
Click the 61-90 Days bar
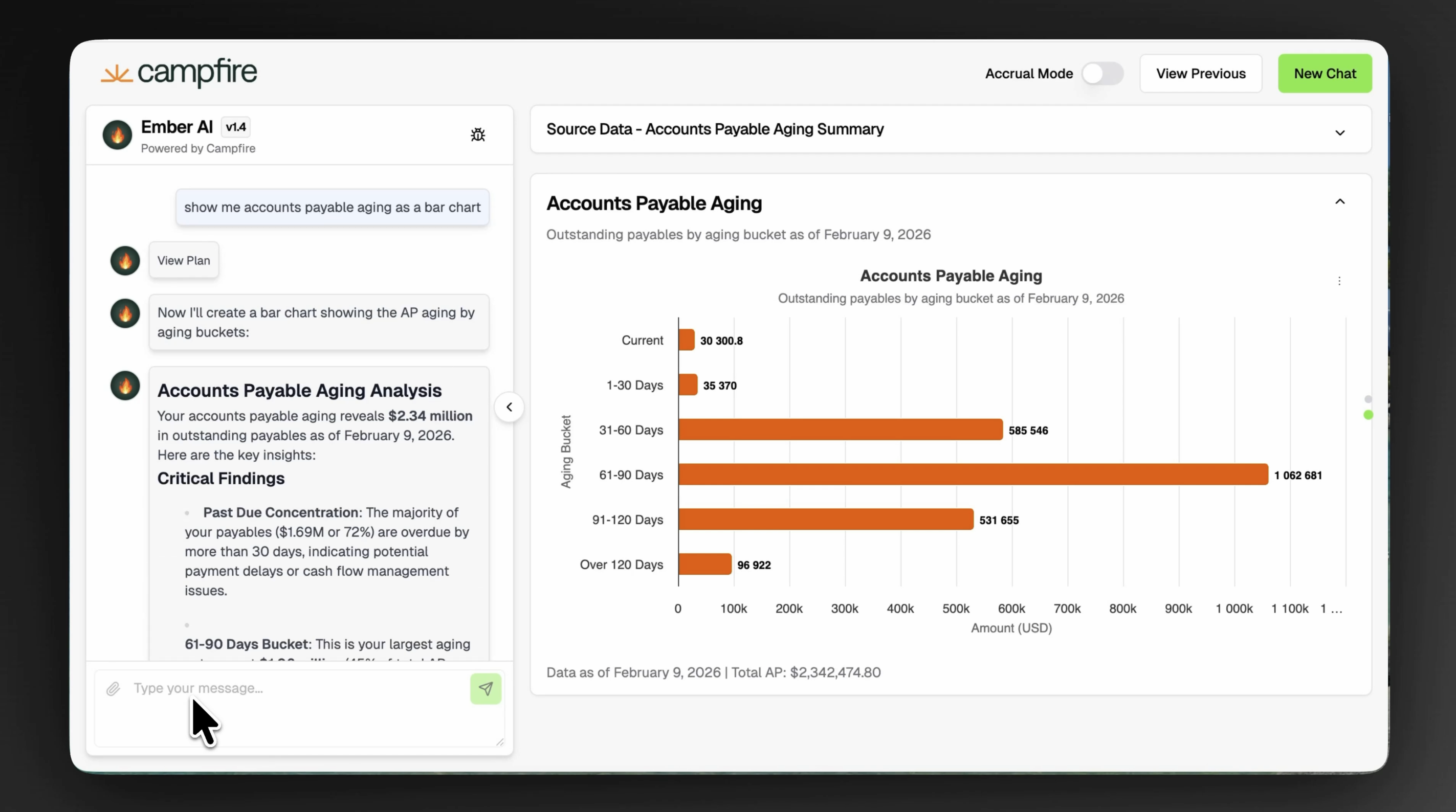tap(972, 475)
